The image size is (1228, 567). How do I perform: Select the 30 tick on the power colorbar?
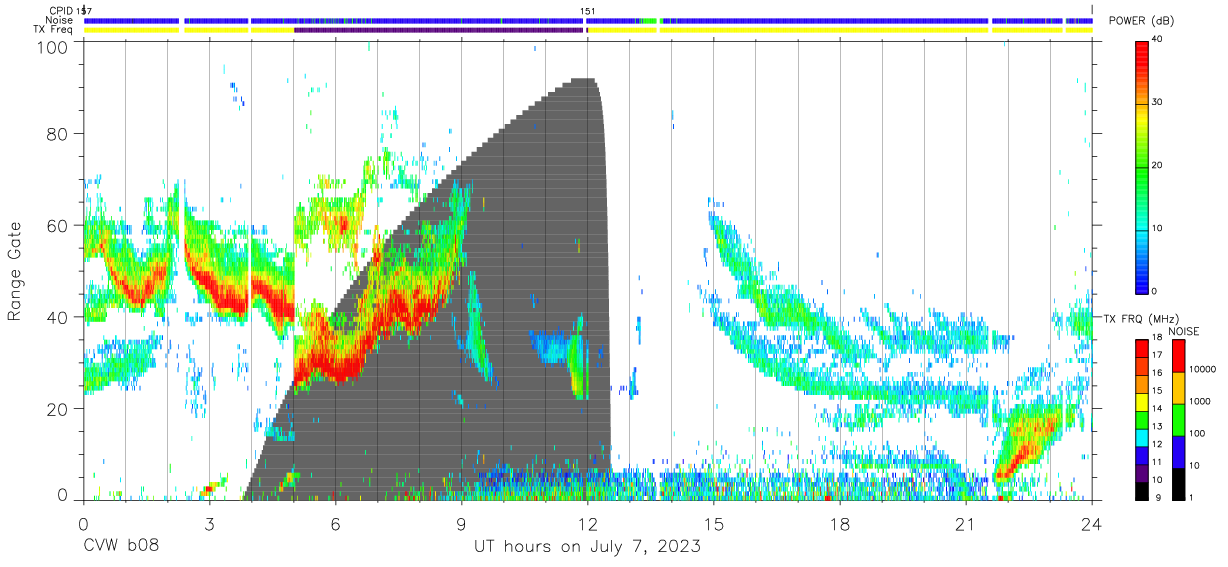coord(1156,102)
